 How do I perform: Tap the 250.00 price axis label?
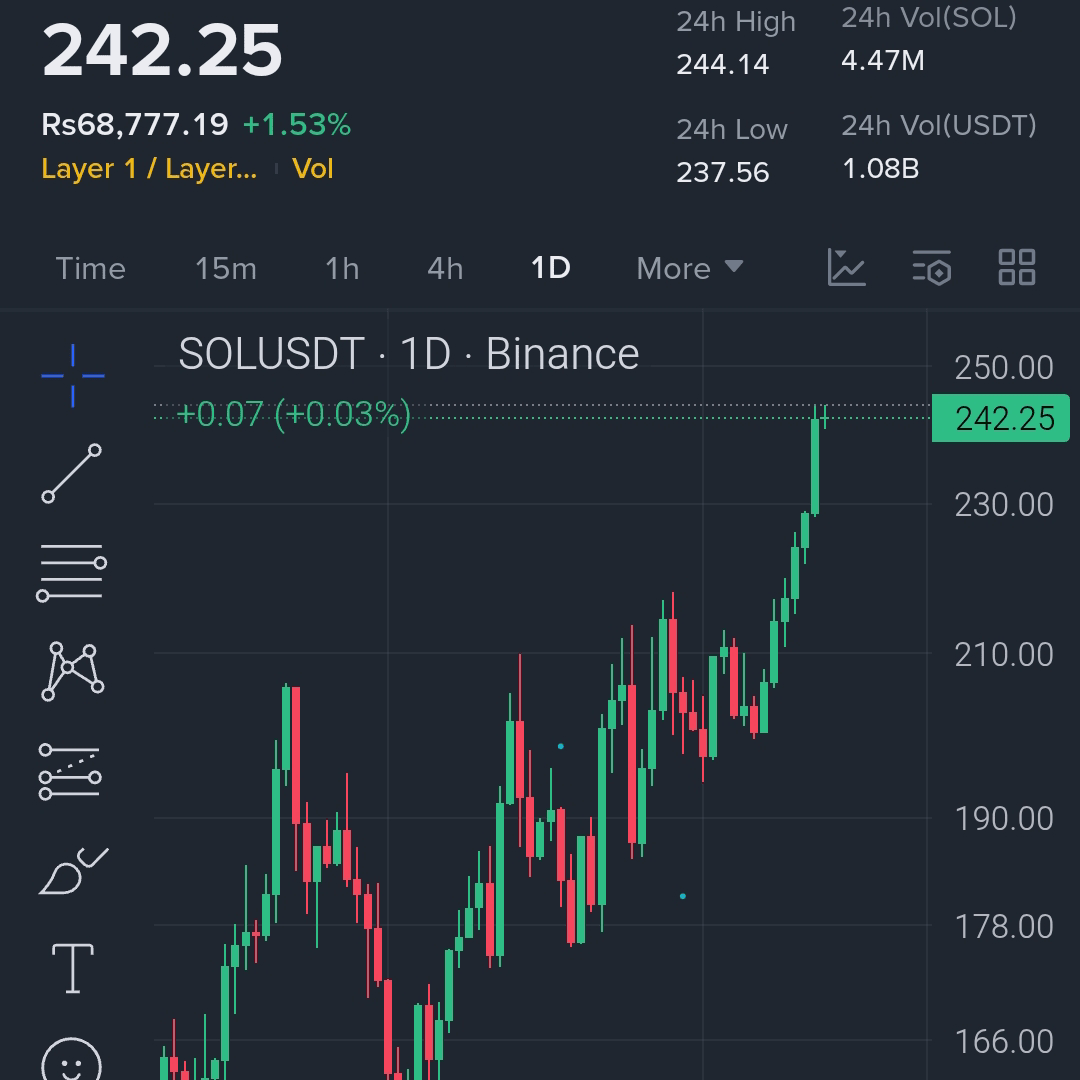[x=1004, y=368]
